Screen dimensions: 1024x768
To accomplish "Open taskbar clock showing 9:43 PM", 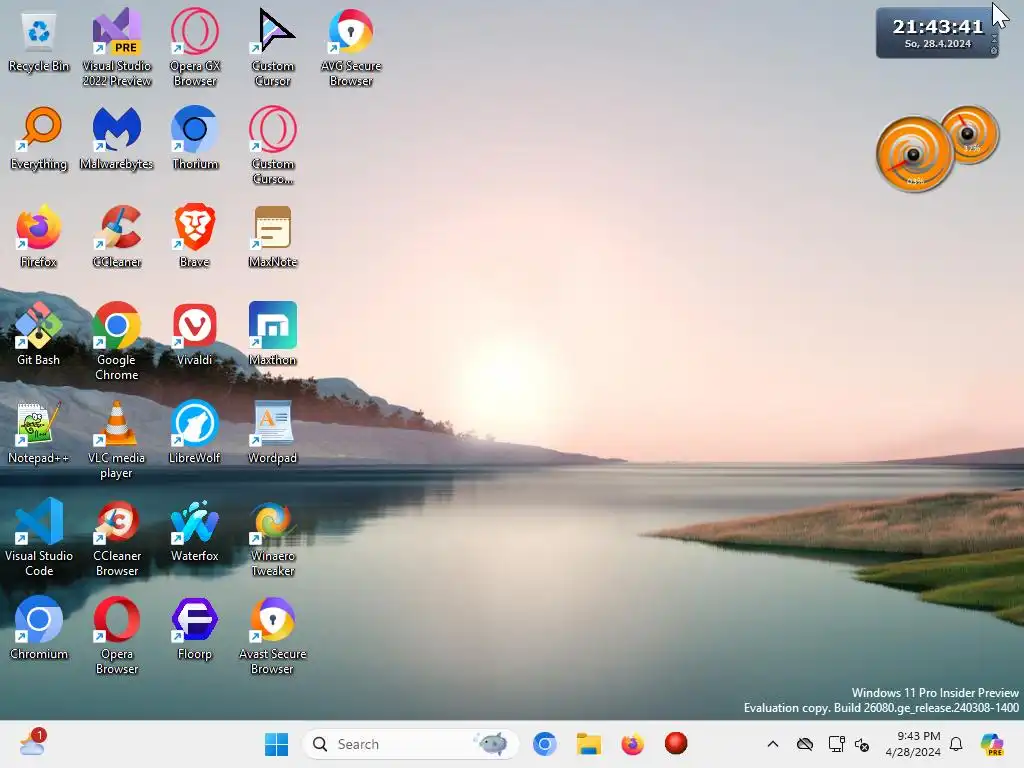I will click(x=914, y=744).
